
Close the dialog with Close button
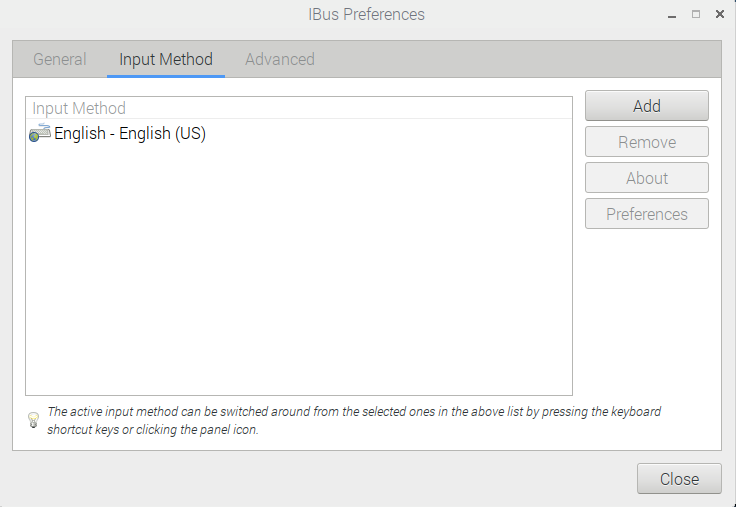click(x=679, y=479)
